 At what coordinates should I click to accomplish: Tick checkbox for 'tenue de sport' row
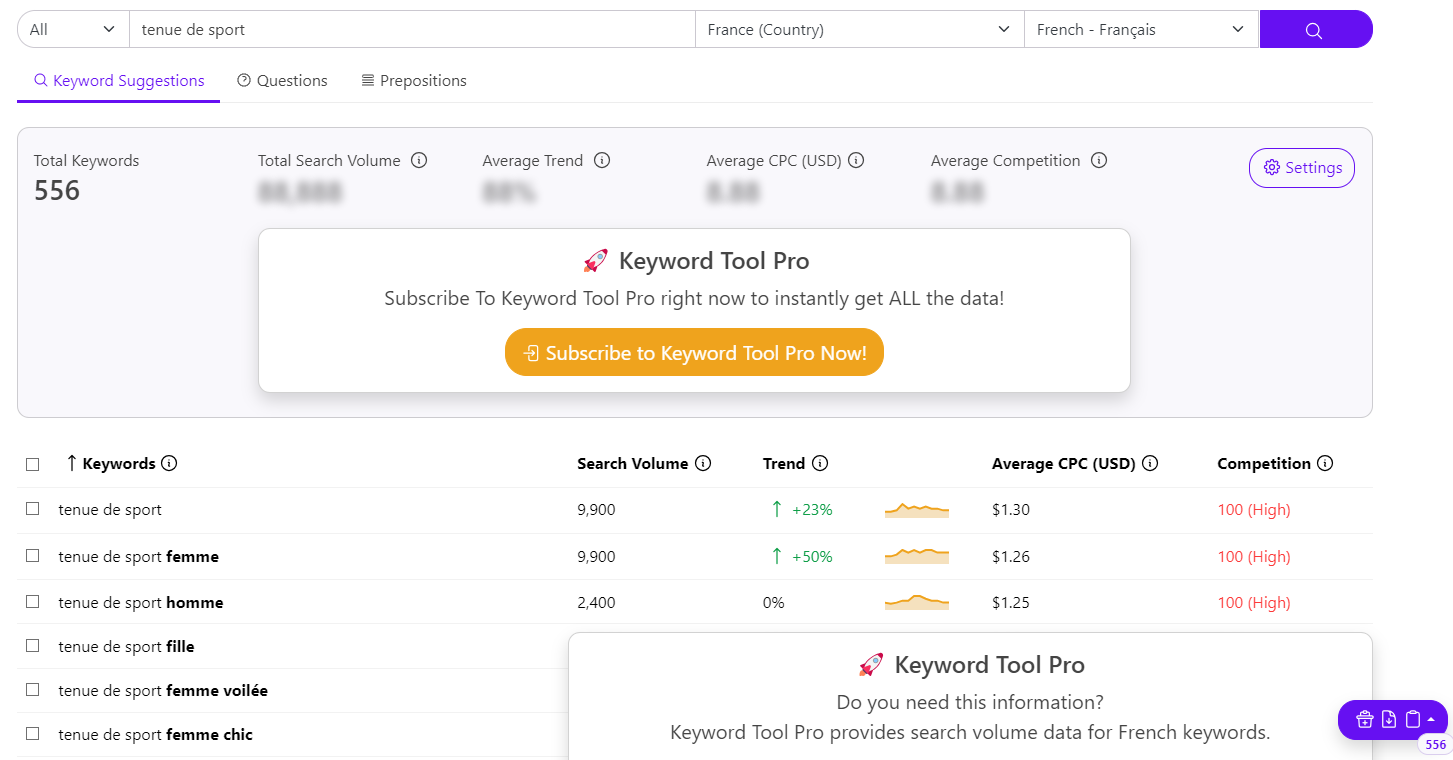(x=33, y=509)
